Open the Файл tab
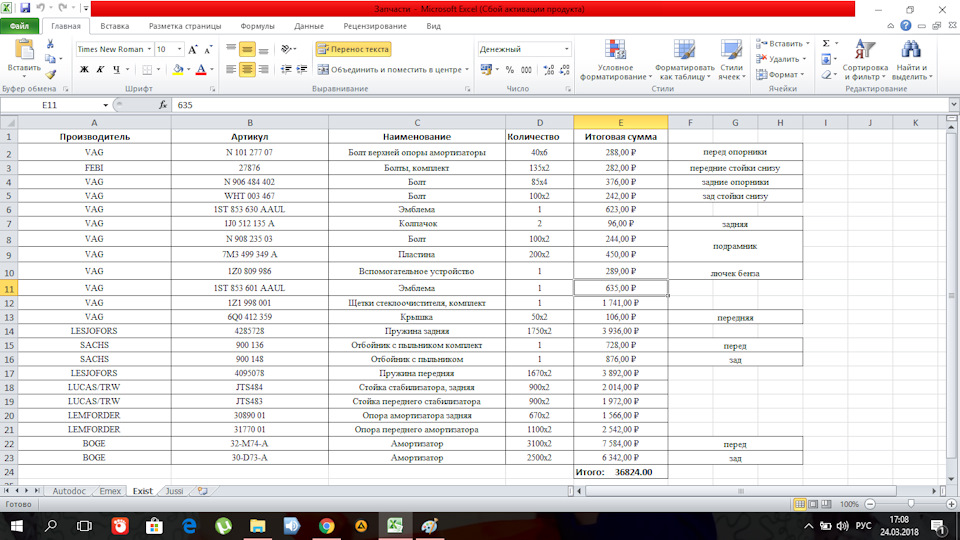The width and height of the screenshot is (960, 540). [20, 26]
